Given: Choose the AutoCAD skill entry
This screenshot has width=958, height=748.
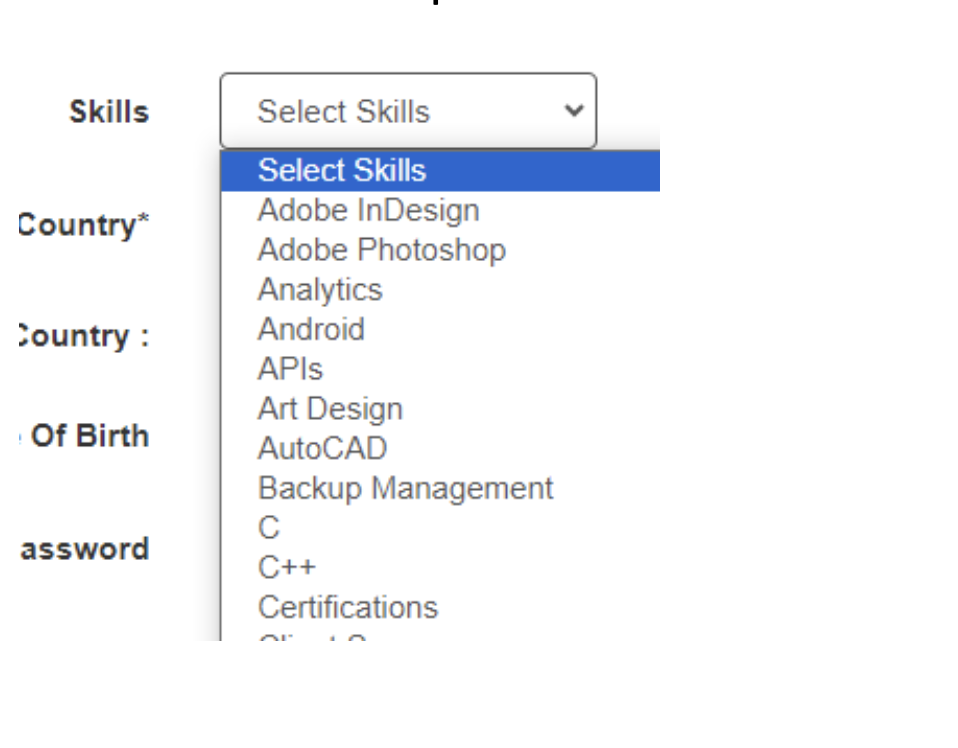Looking at the screenshot, I should pos(322,448).
